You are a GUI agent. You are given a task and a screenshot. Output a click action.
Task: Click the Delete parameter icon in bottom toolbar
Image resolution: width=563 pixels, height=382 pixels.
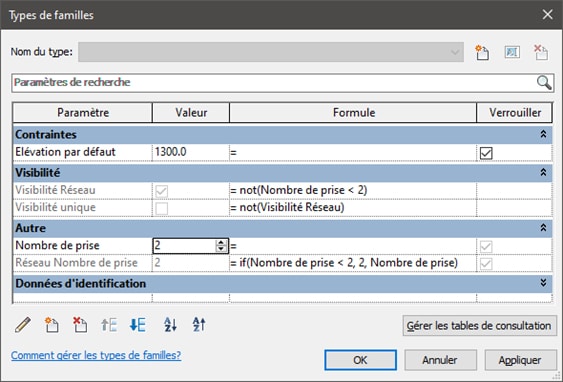(80, 325)
